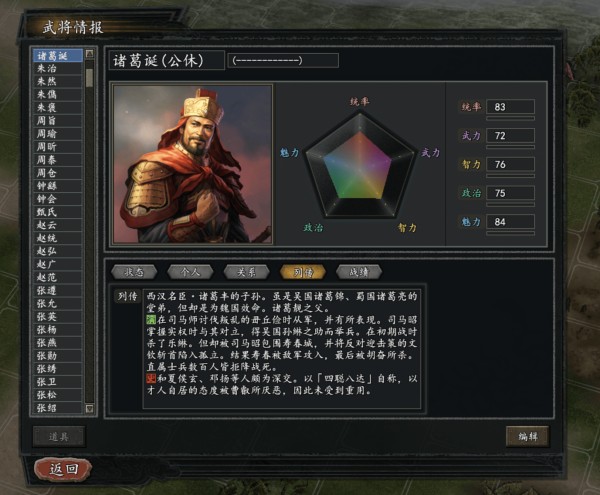The width and height of the screenshot is (600, 495).
Task: Click the scroll-down arrow in the officer list
Action: click(x=90, y=409)
